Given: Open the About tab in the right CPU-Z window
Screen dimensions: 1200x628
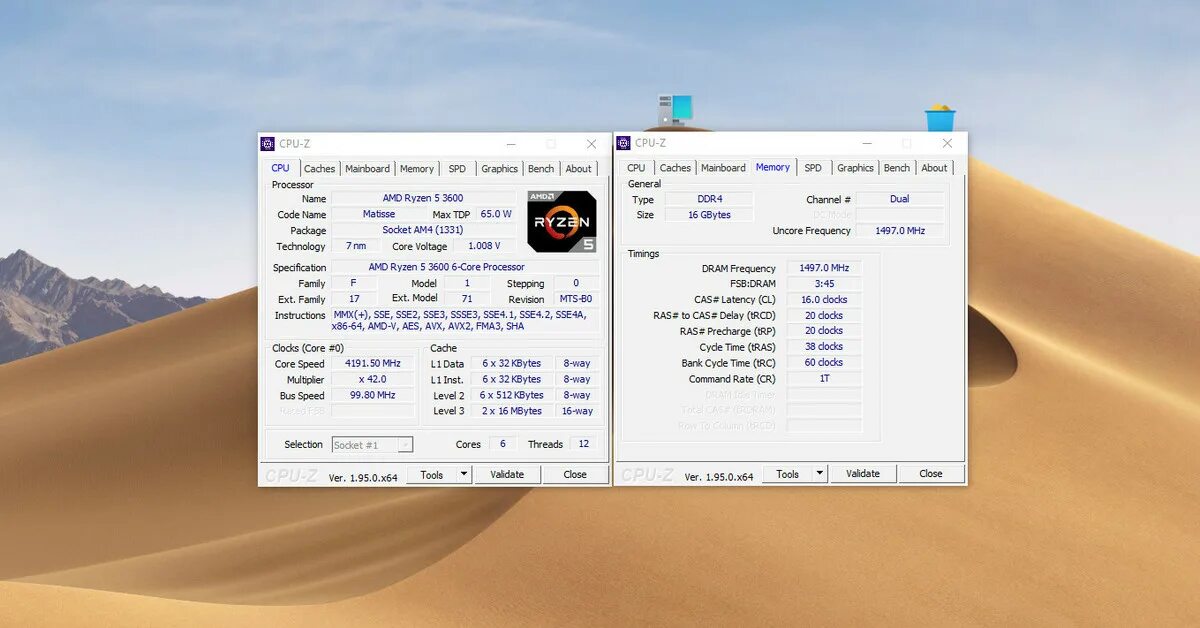Looking at the screenshot, I should pos(935,168).
